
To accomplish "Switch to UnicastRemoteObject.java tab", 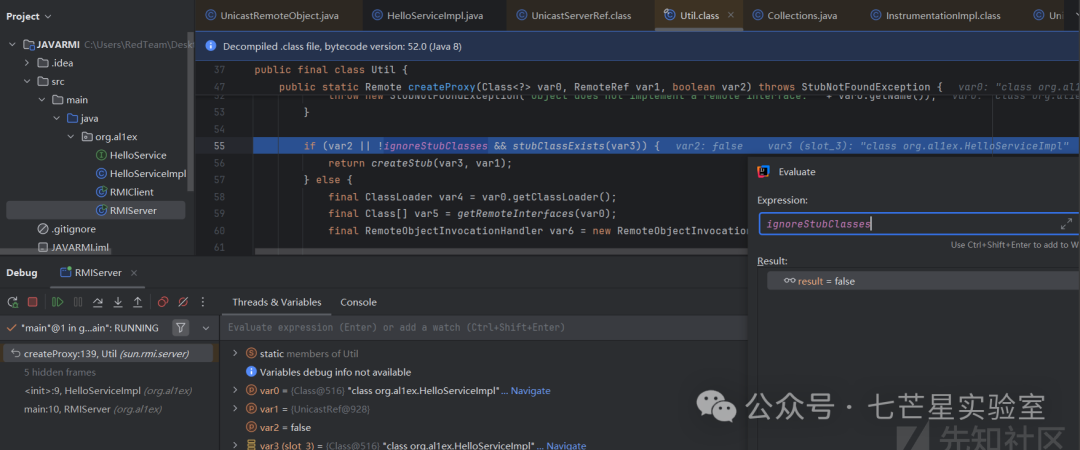I will click(271, 15).
